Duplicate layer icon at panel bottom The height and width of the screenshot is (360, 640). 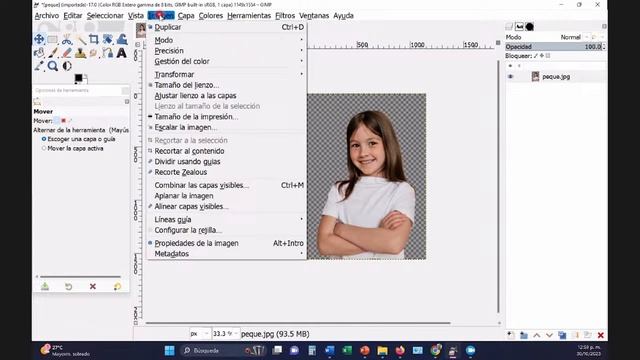pyautogui.click(x=562, y=335)
